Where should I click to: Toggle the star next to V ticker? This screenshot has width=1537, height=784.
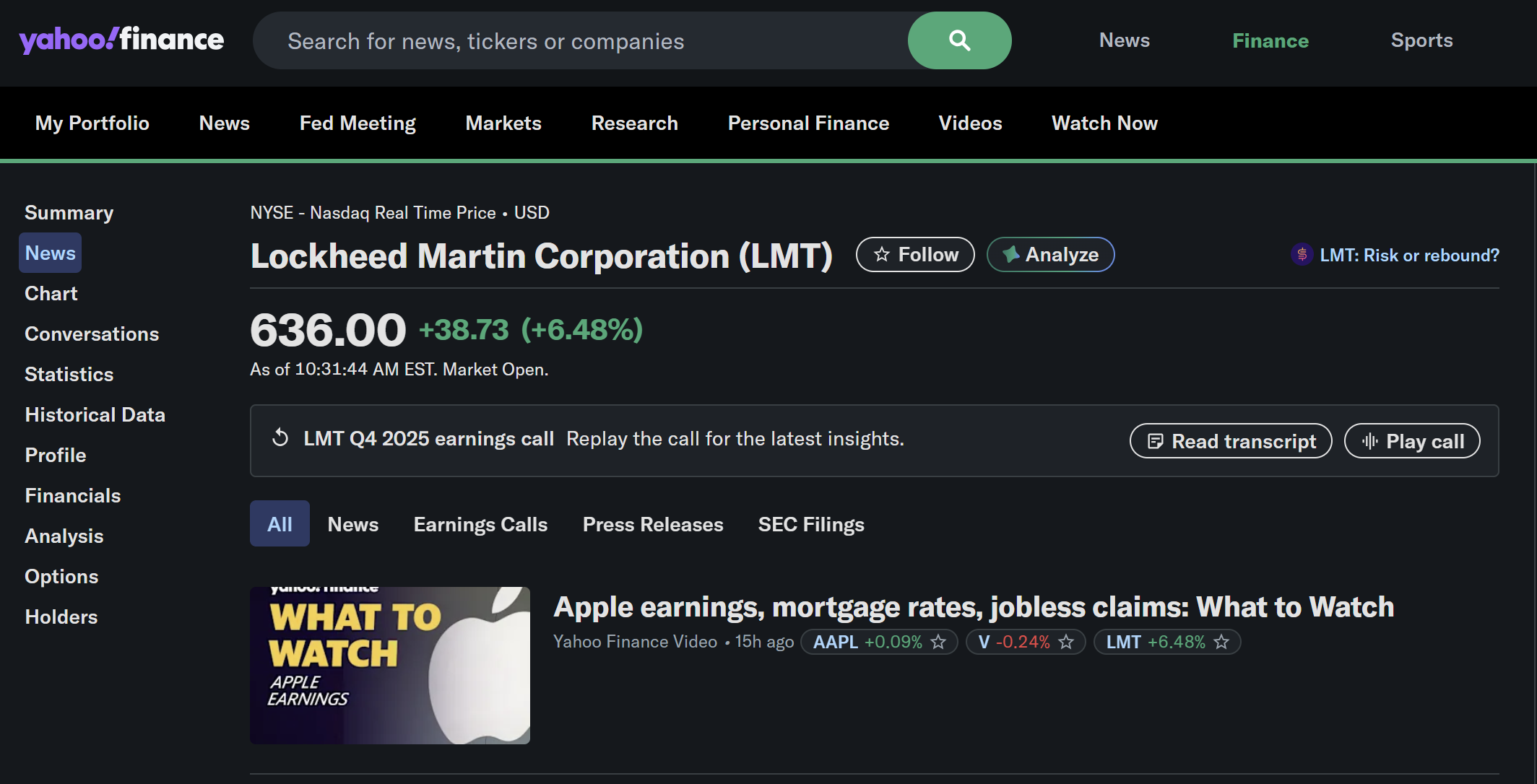coord(1066,642)
